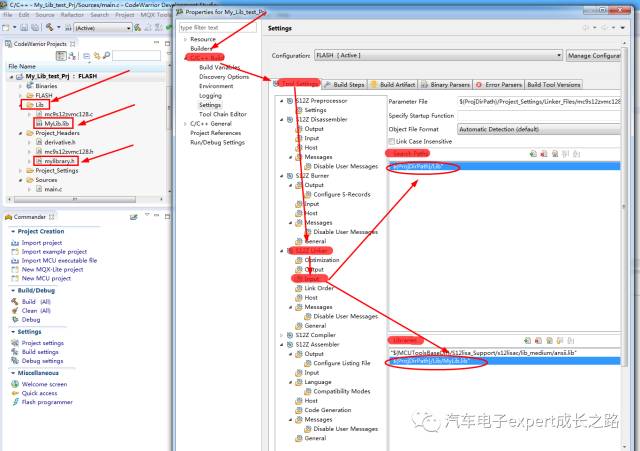This screenshot has width=640, height=451.
Task: Expand the S12Z Compiler node
Action: point(281,335)
